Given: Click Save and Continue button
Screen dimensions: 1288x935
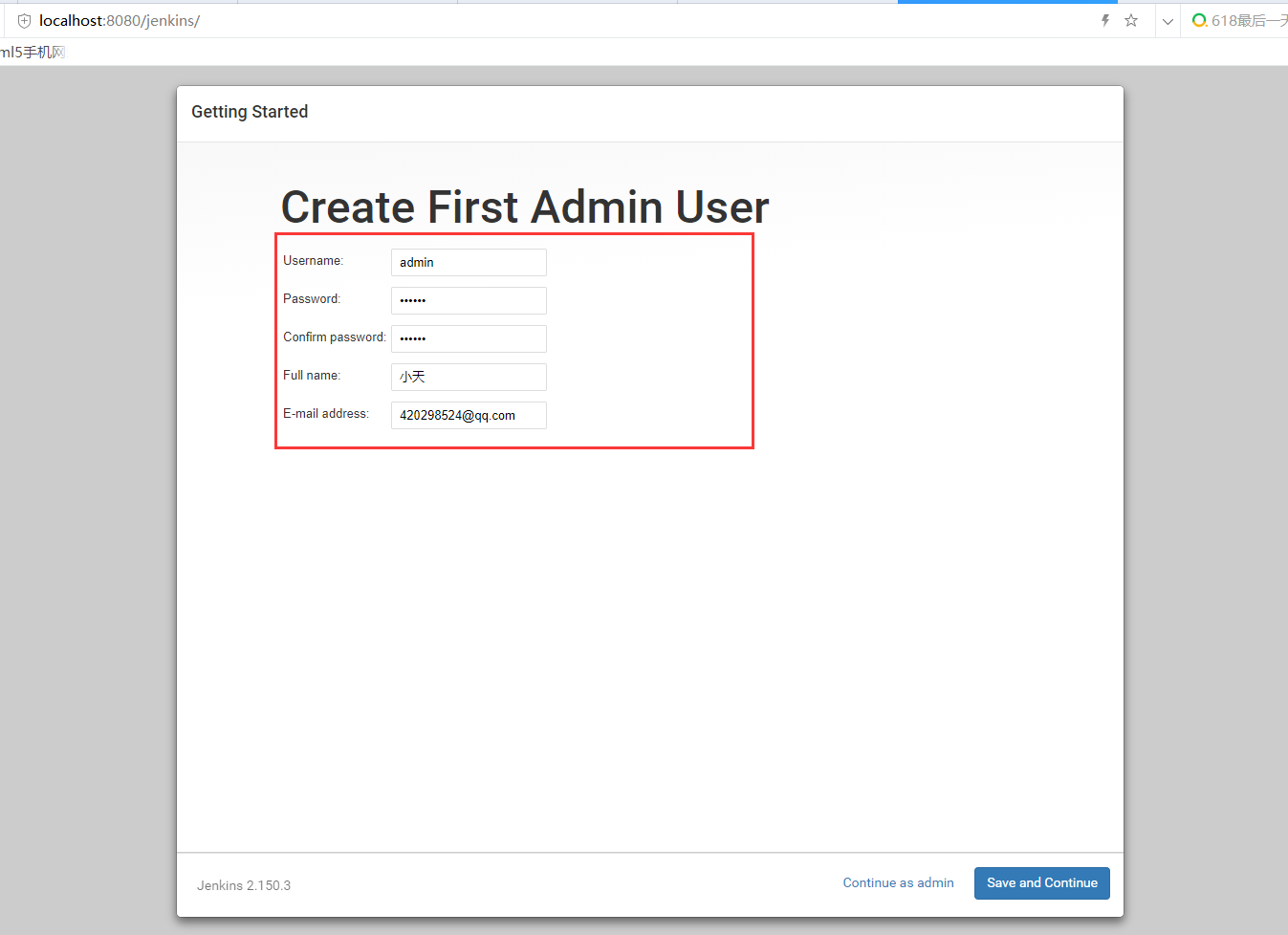Looking at the screenshot, I should point(1041,883).
